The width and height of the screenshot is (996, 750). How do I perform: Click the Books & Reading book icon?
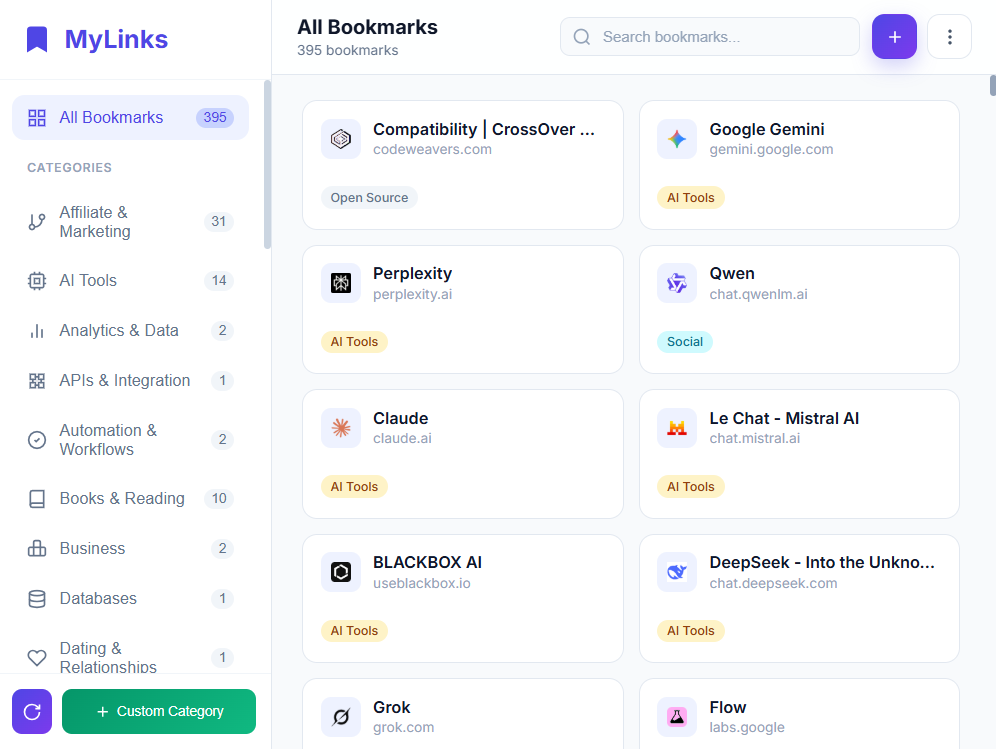point(37,498)
